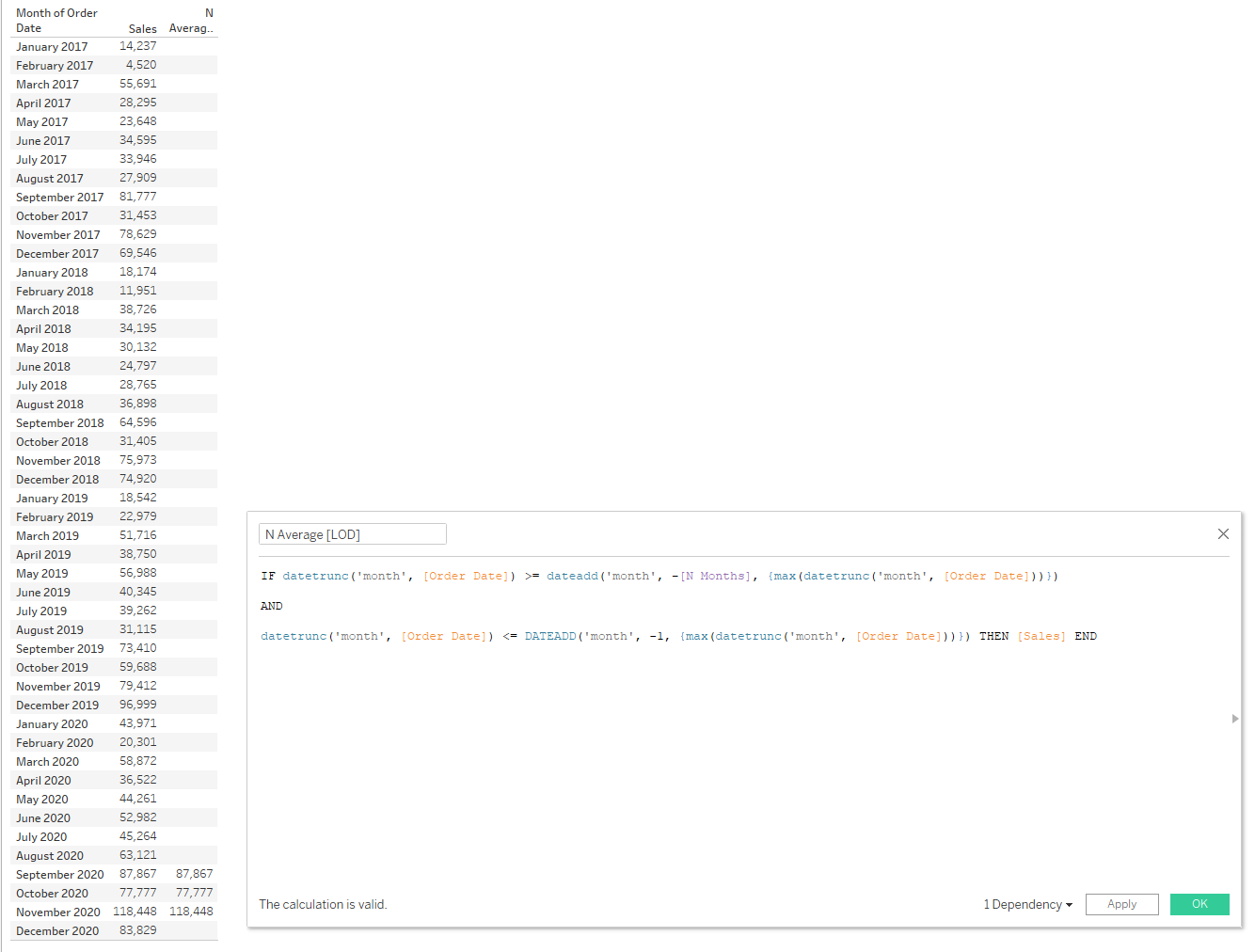Click "The calculation is valid." status message
1255x952 pixels.
tap(323, 905)
